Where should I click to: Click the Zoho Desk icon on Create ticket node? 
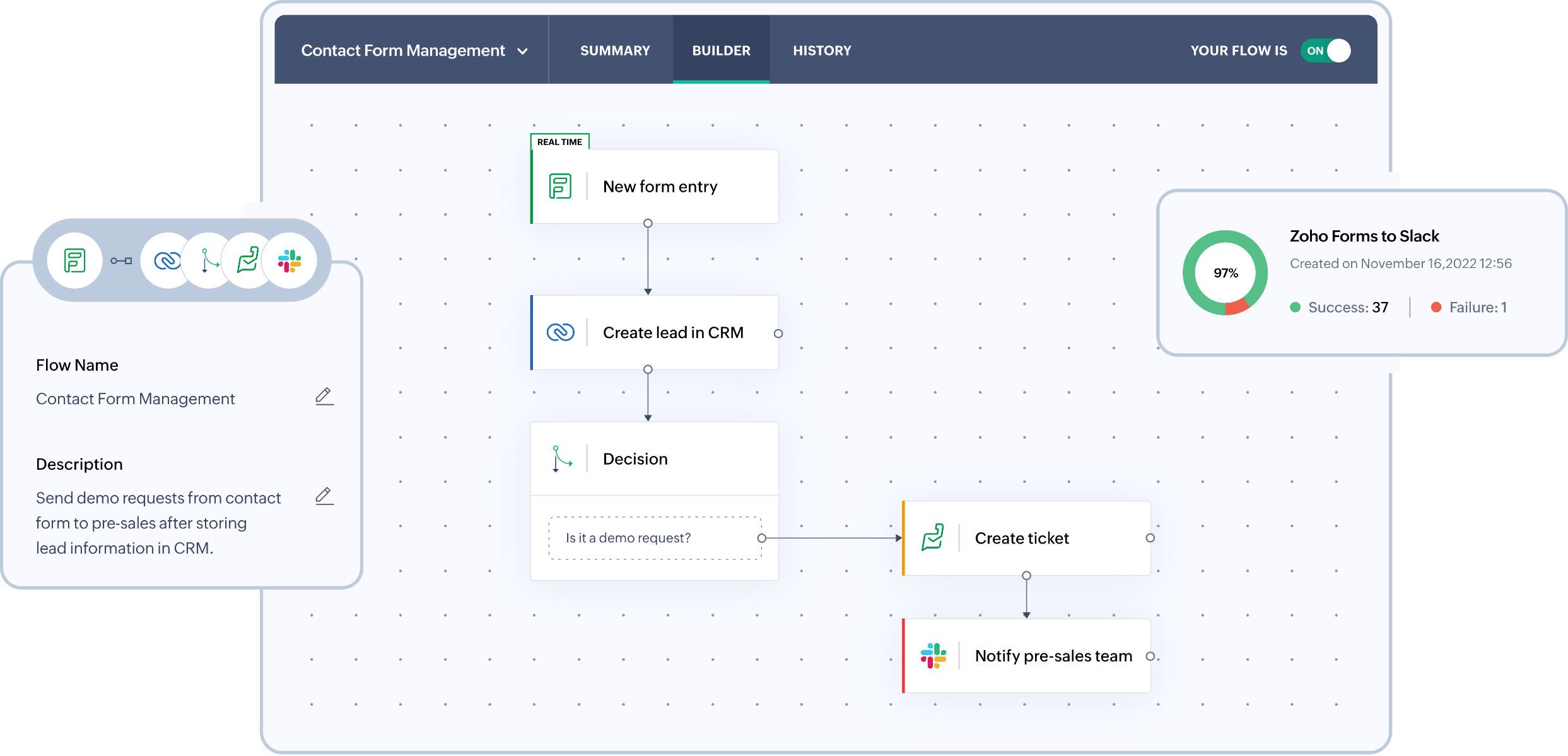point(932,538)
